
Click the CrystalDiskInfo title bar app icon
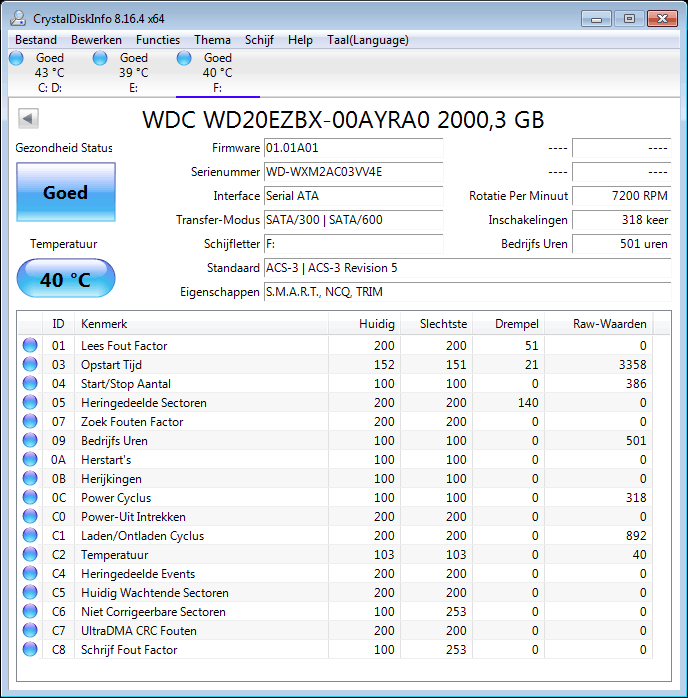(18, 19)
